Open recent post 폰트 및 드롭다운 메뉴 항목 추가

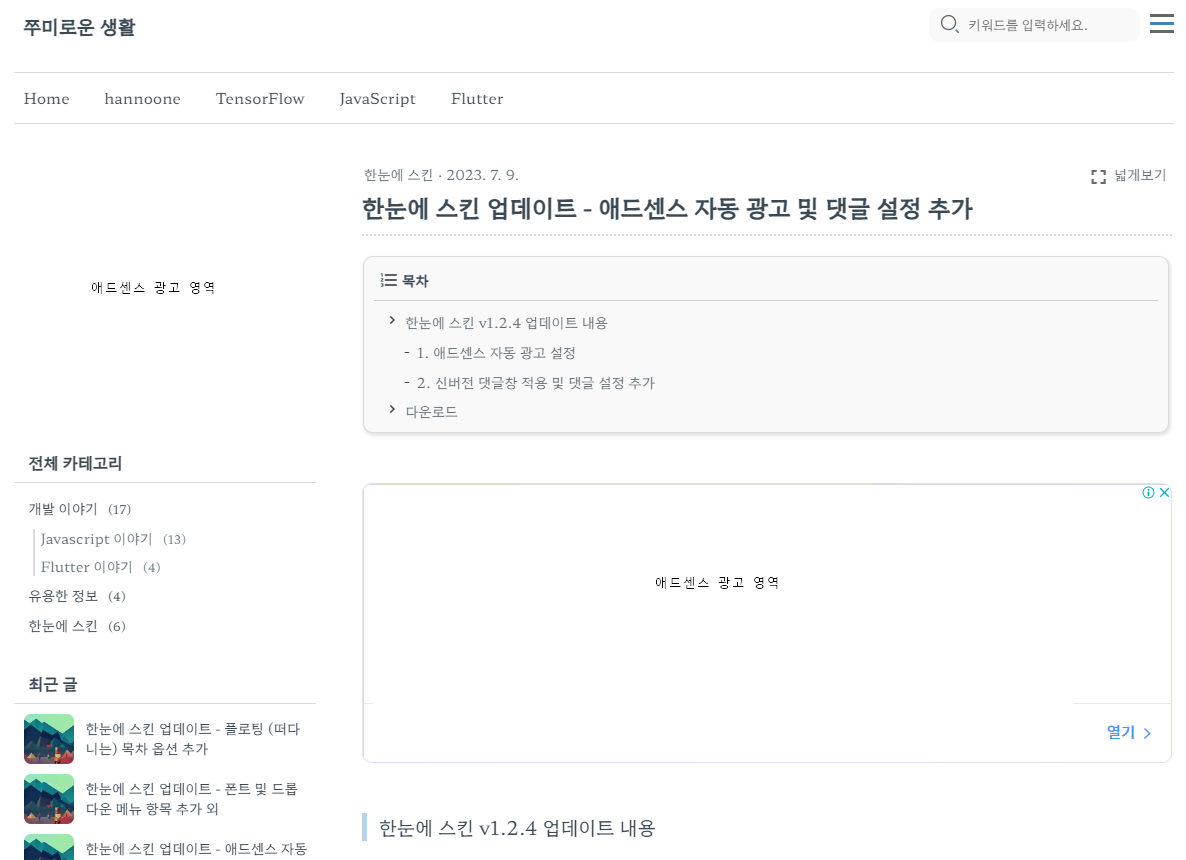click(x=191, y=799)
